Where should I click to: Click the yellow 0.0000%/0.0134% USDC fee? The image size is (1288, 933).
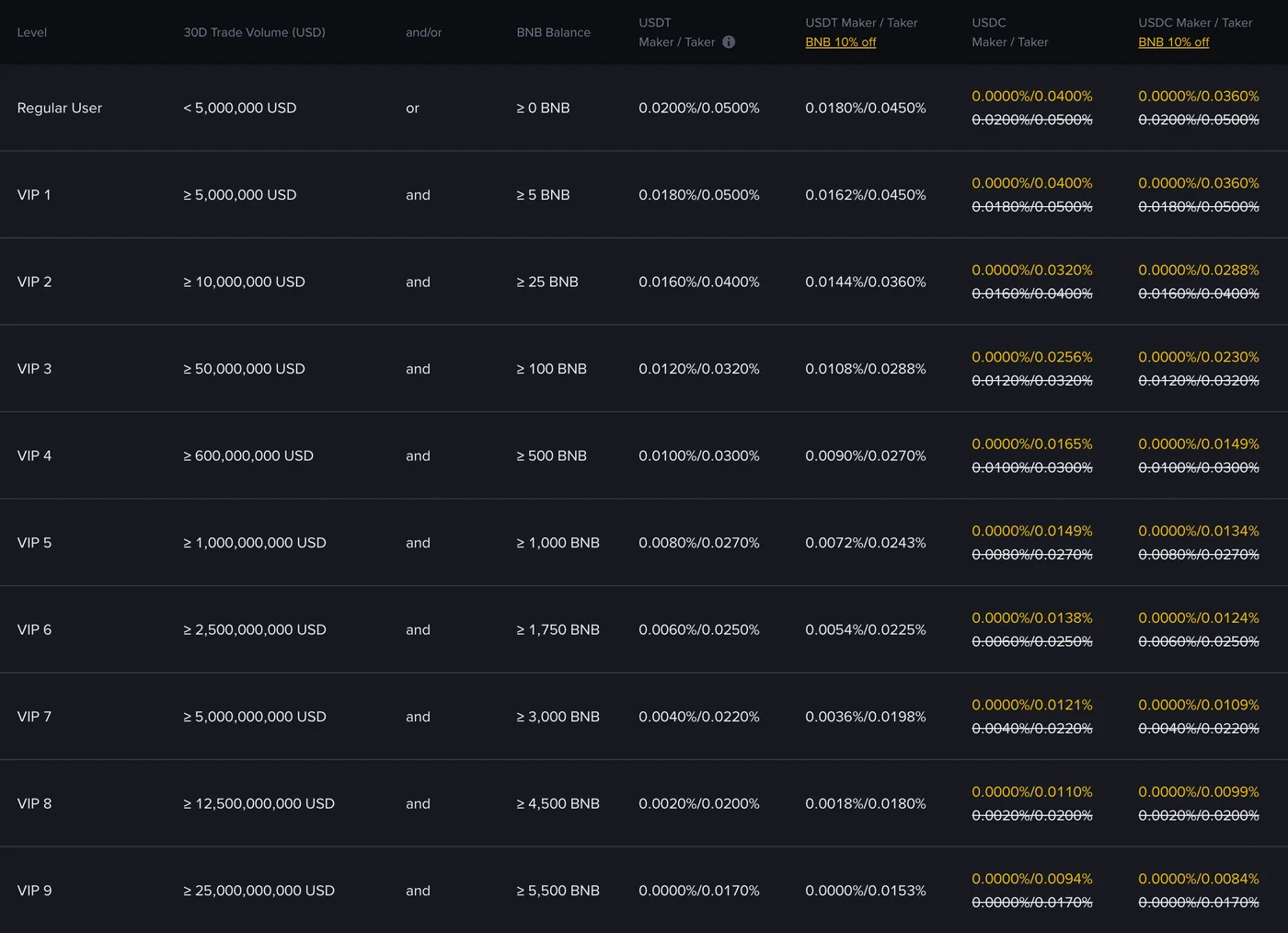click(1199, 531)
